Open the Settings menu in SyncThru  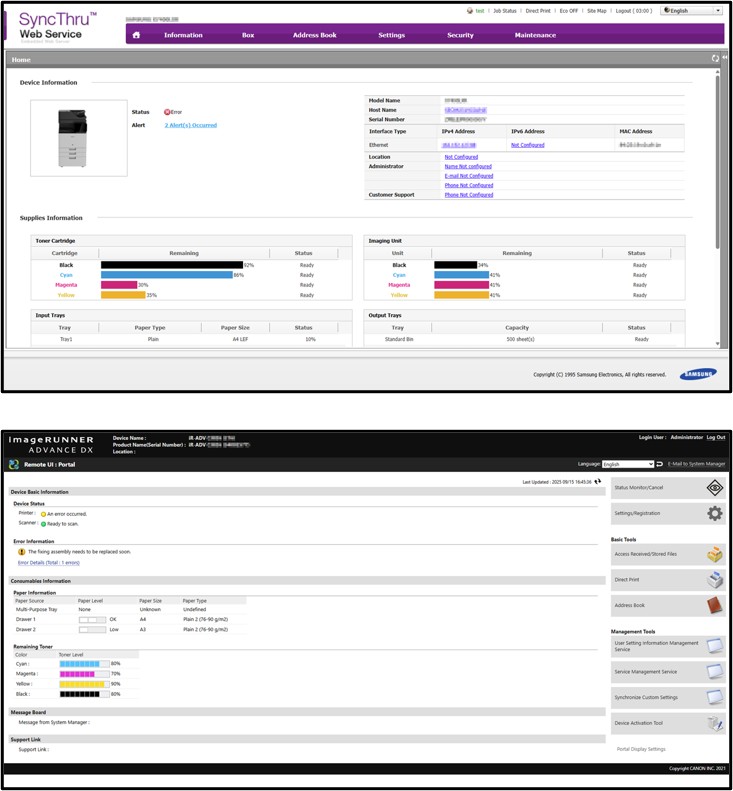391,35
